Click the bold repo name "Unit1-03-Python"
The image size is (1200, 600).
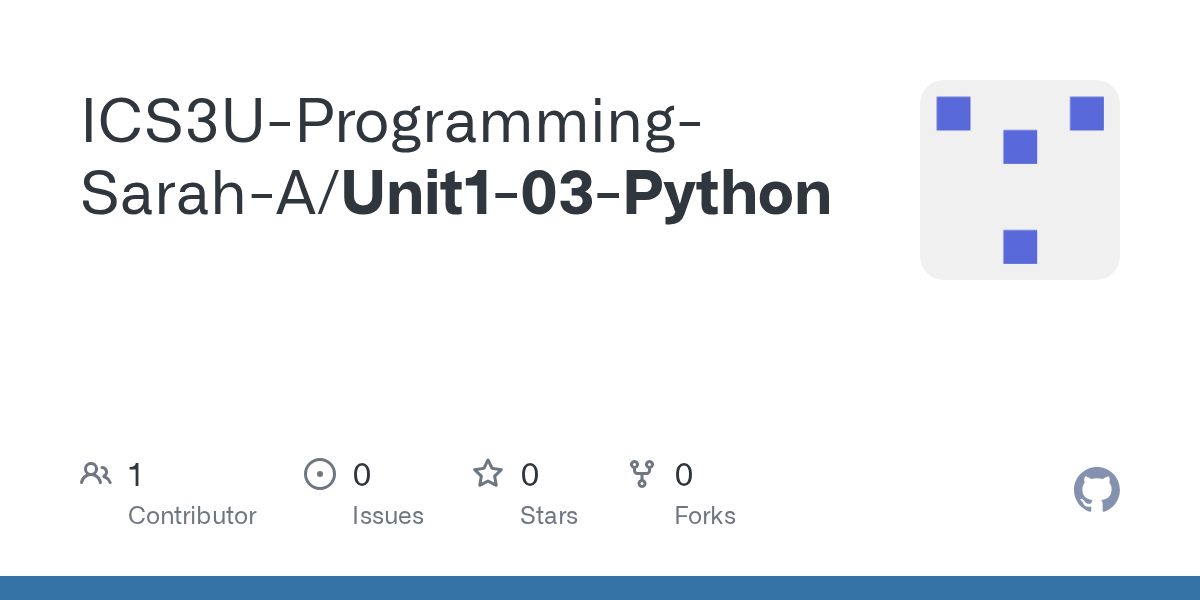587,195
